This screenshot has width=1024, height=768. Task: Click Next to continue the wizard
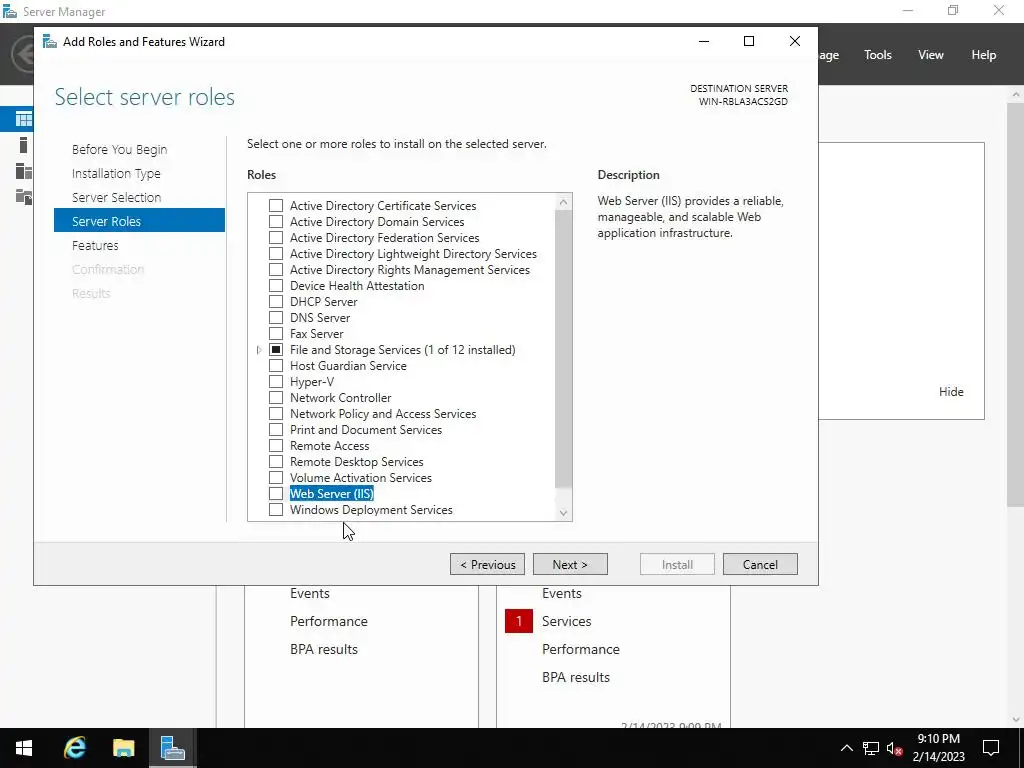pyautogui.click(x=570, y=564)
